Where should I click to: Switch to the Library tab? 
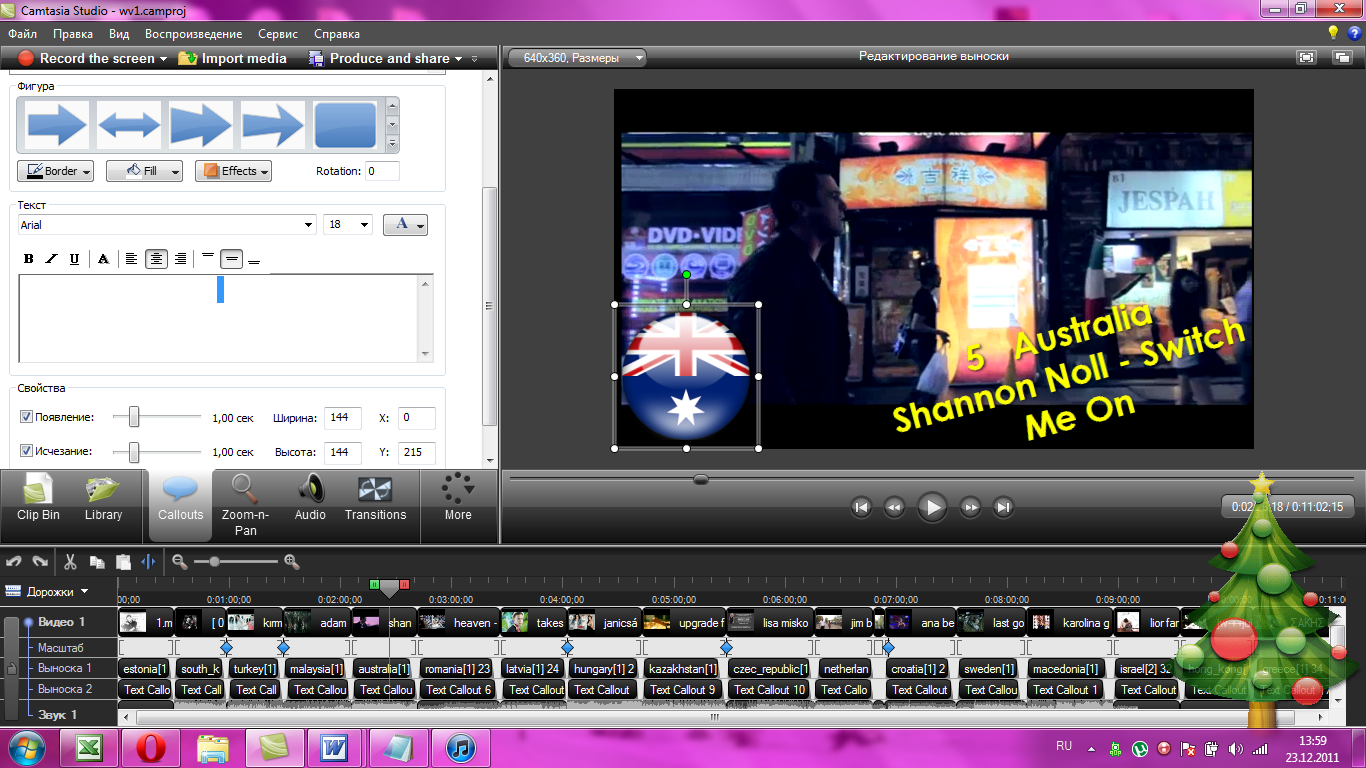tap(103, 499)
